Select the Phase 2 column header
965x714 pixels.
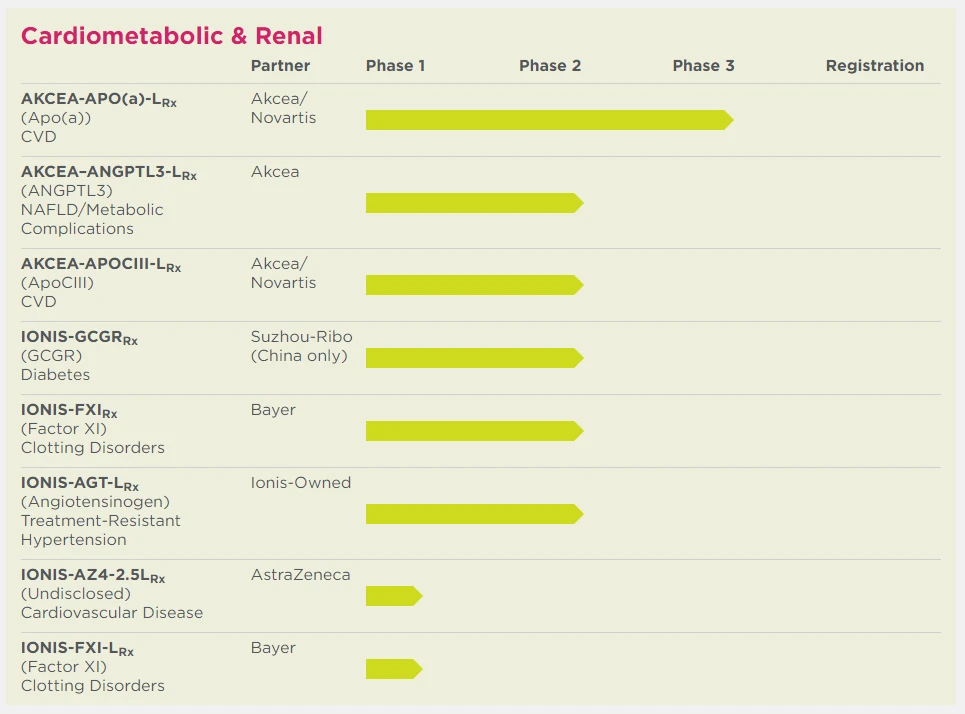click(550, 66)
